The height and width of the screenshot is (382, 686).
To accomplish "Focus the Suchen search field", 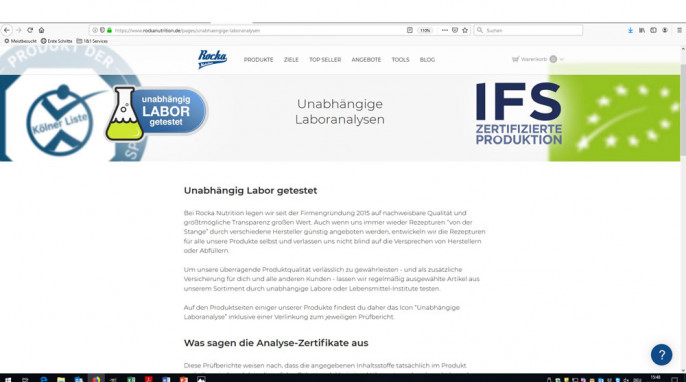I will [528, 30].
